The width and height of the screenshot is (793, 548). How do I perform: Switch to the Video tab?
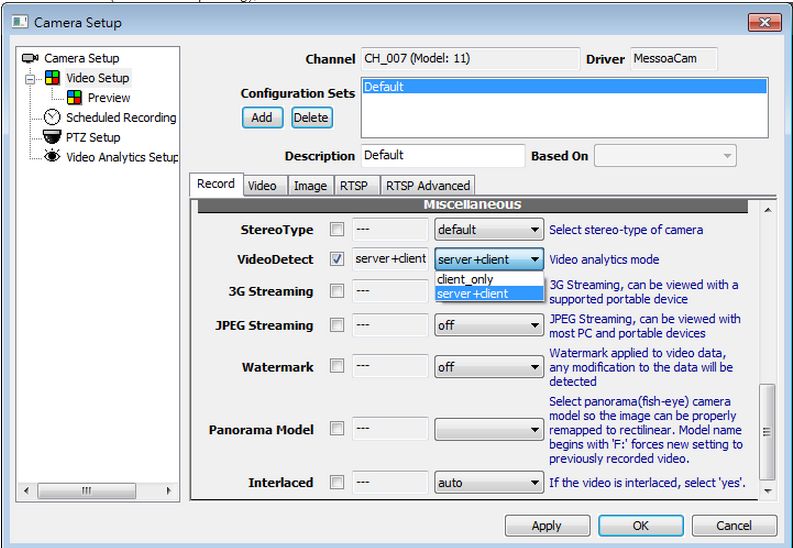[265, 186]
